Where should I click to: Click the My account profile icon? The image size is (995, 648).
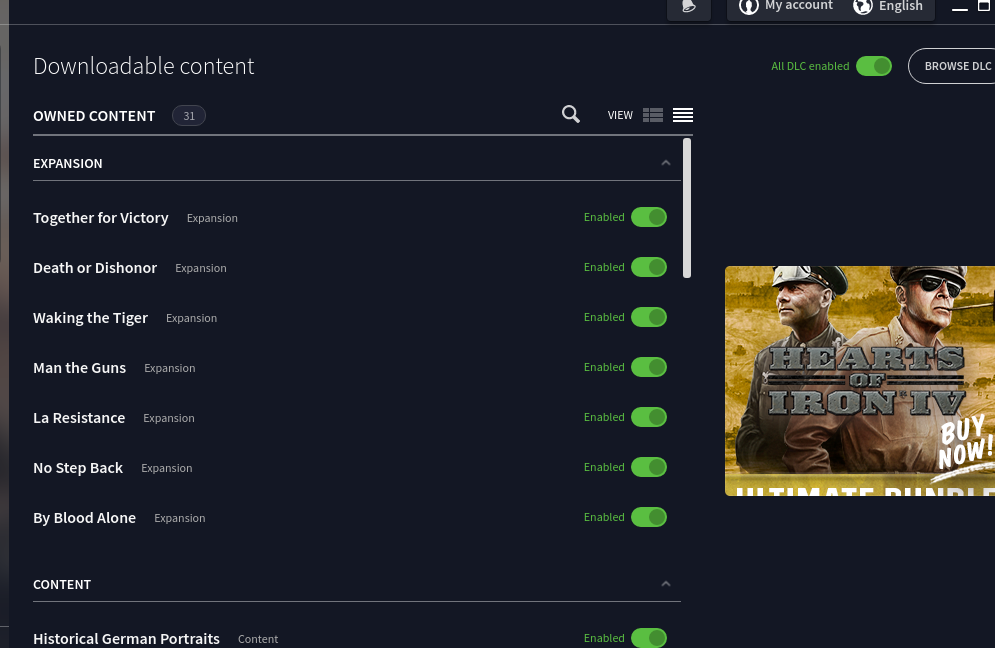click(x=748, y=6)
